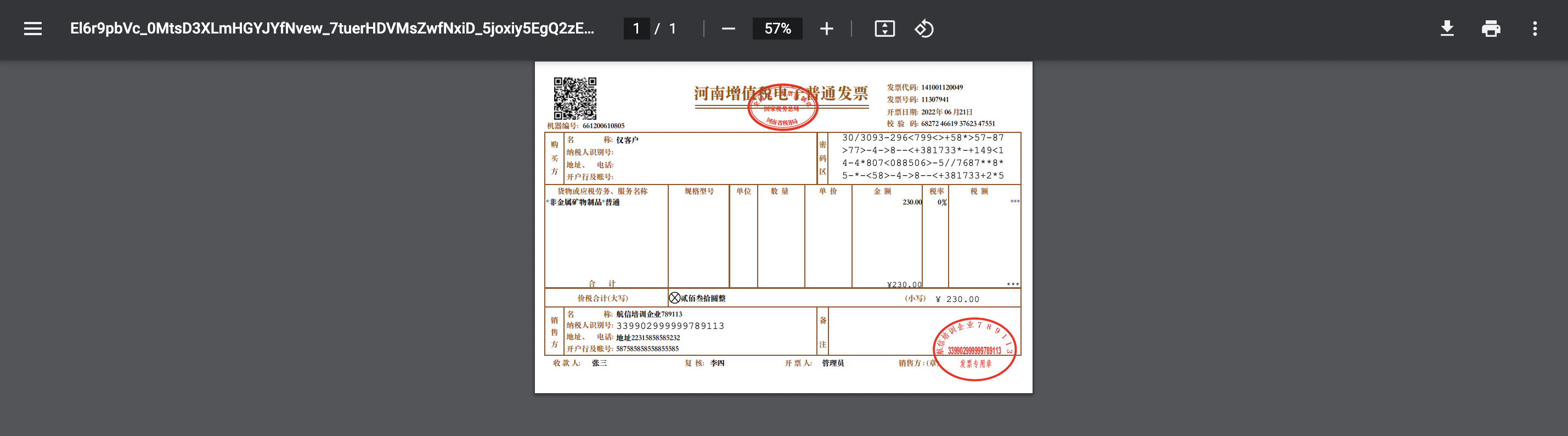Click the QR code on the invoice
Image resolution: width=1568 pixels, height=436 pixels.
[574, 98]
